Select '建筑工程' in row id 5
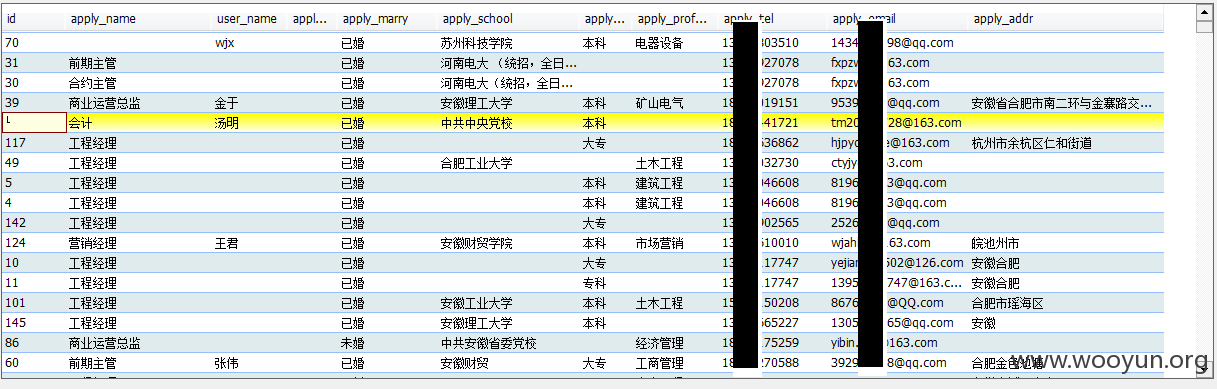 point(659,183)
